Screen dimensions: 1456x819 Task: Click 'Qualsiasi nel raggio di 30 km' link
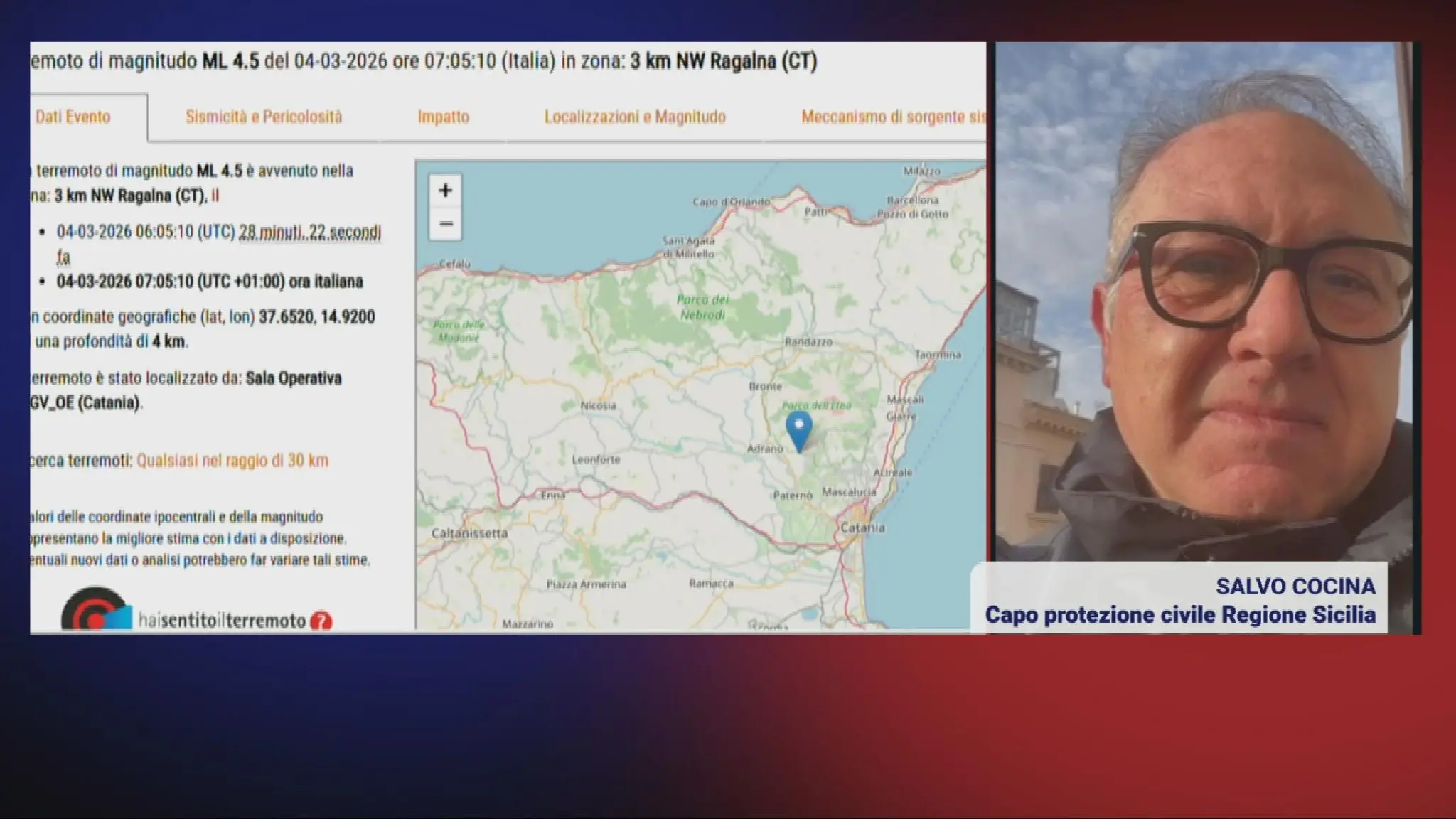coord(232,461)
